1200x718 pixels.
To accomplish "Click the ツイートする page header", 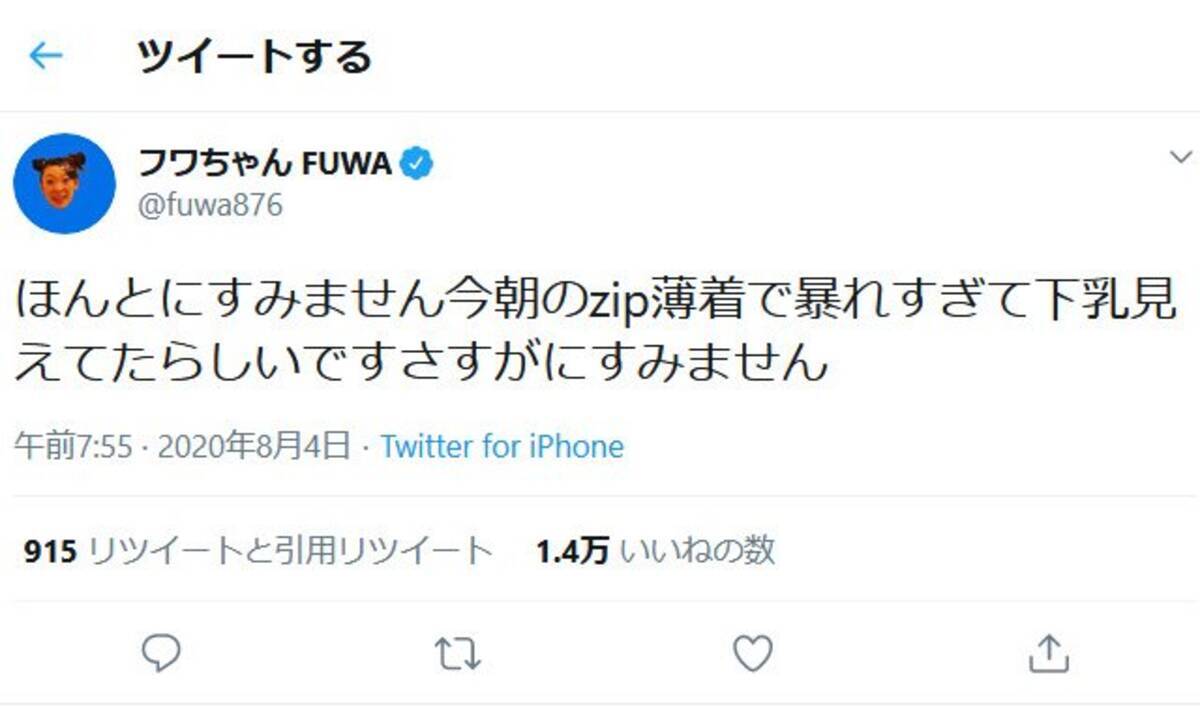I will (254, 56).
